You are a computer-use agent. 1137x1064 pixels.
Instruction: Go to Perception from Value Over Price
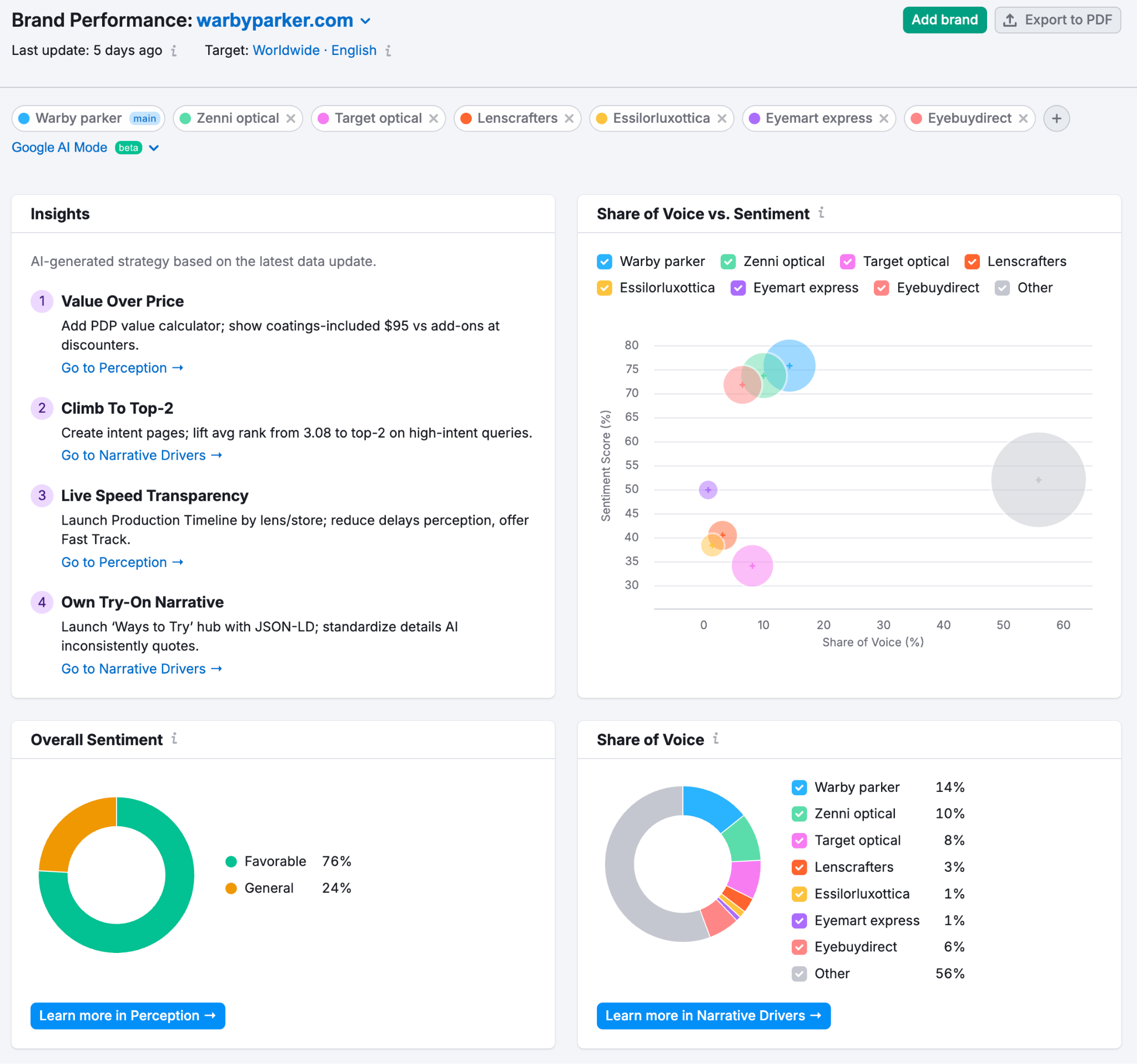pos(122,368)
